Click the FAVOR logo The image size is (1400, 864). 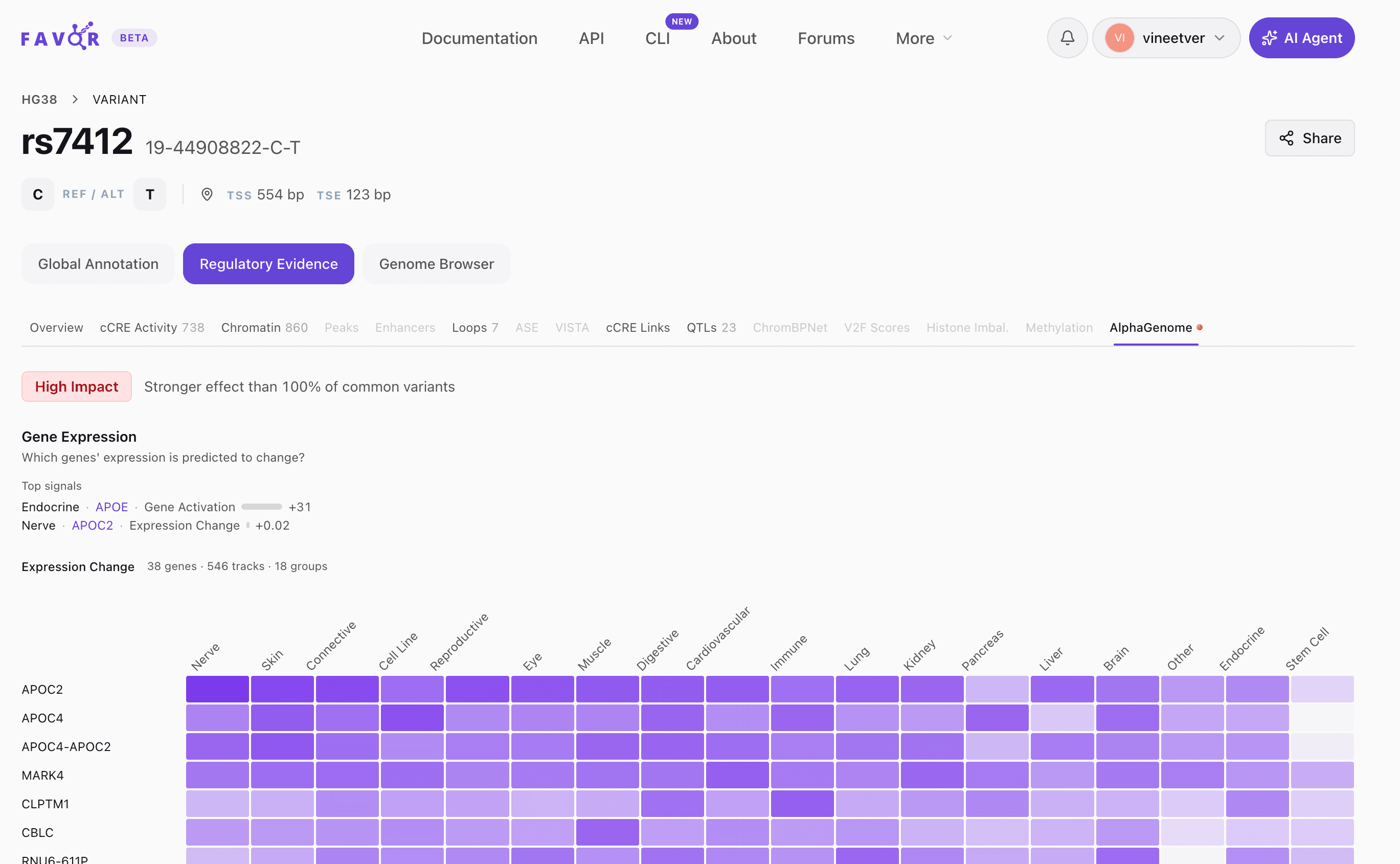60,37
